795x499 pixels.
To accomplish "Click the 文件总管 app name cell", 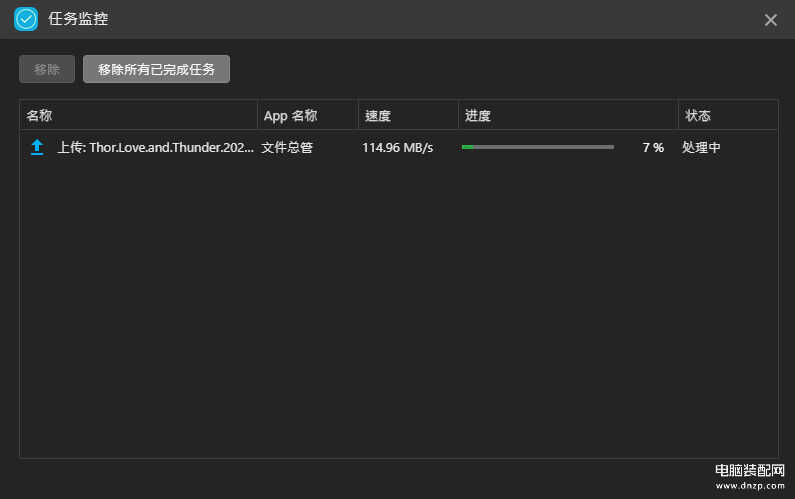I will point(287,148).
